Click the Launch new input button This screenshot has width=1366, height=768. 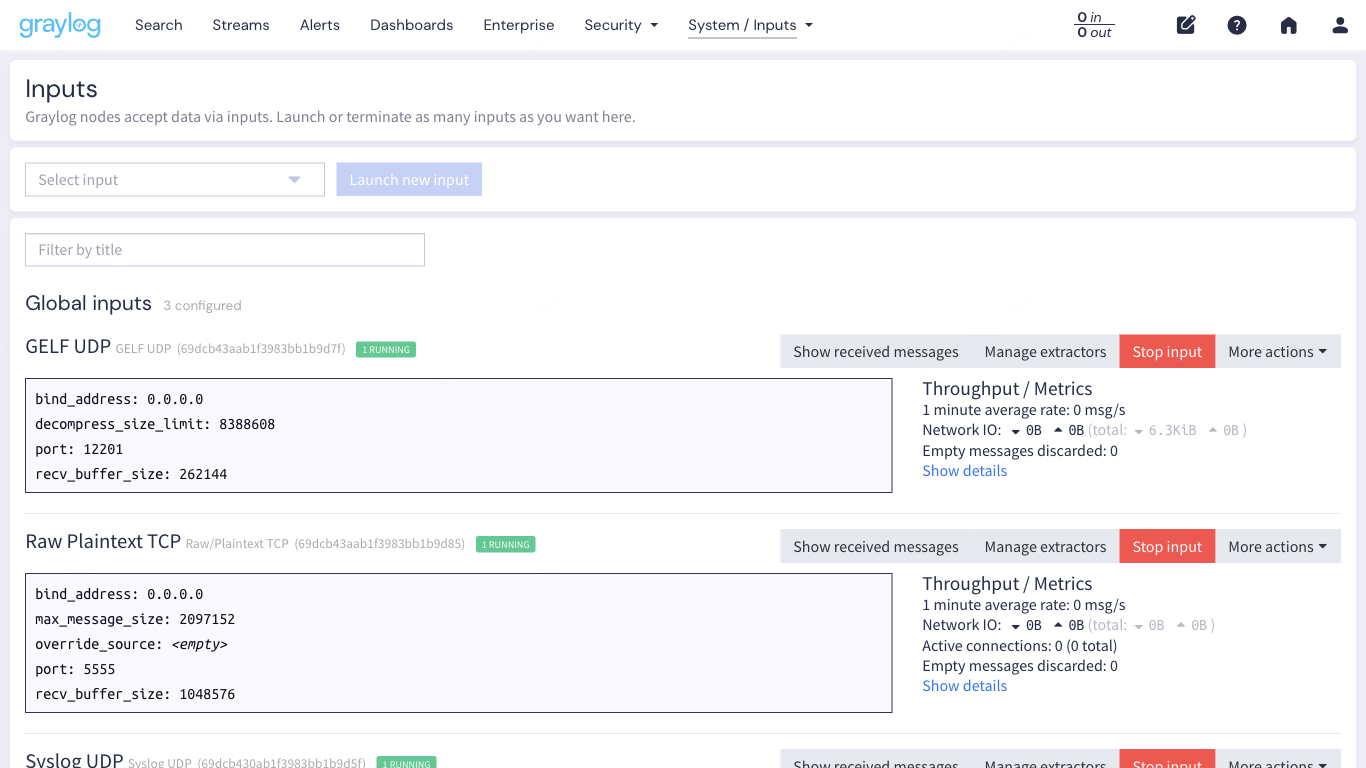click(409, 179)
